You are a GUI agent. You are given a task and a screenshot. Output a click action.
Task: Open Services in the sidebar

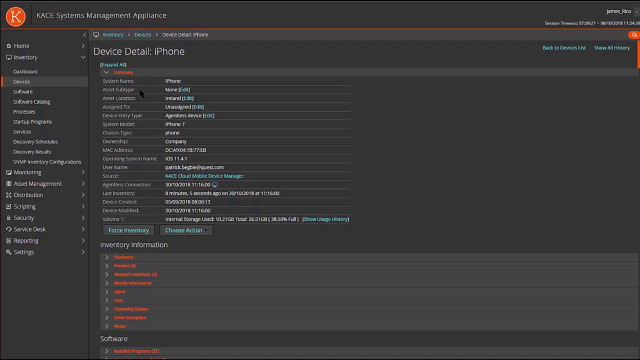(x=22, y=132)
